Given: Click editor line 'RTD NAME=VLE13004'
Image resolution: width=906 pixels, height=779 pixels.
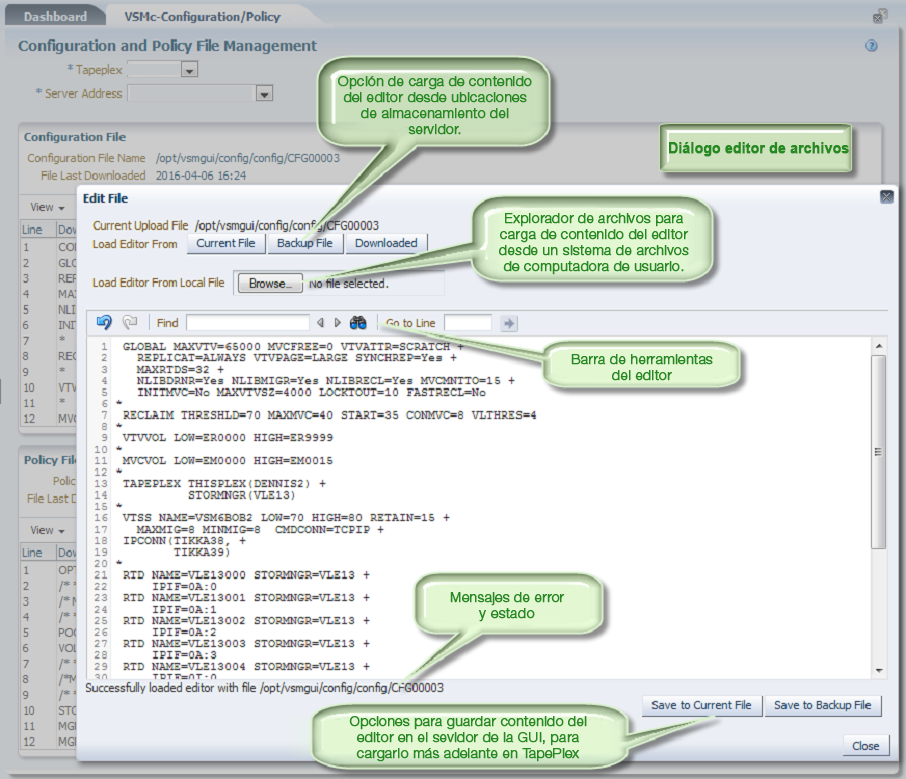Looking at the screenshot, I should (246, 666).
